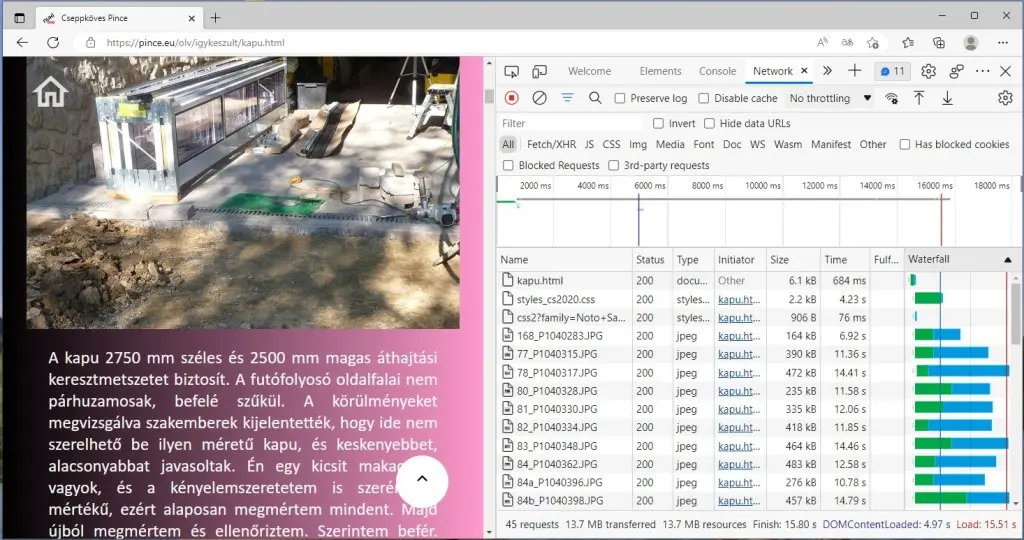1024x540 pixels.
Task: Open search in Network panel
Action: pyautogui.click(x=595, y=98)
